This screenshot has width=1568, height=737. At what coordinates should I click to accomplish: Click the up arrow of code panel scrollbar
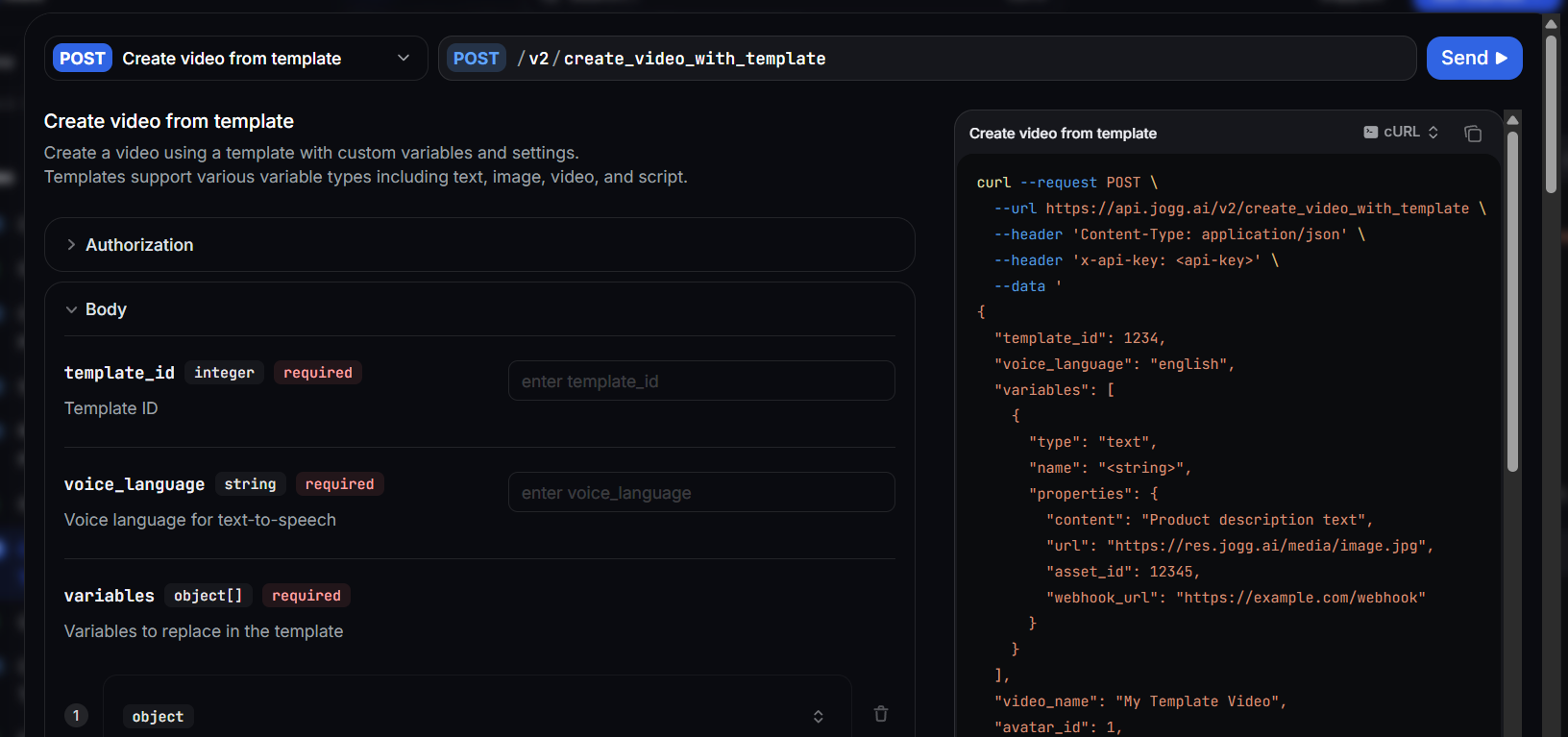tap(1512, 120)
